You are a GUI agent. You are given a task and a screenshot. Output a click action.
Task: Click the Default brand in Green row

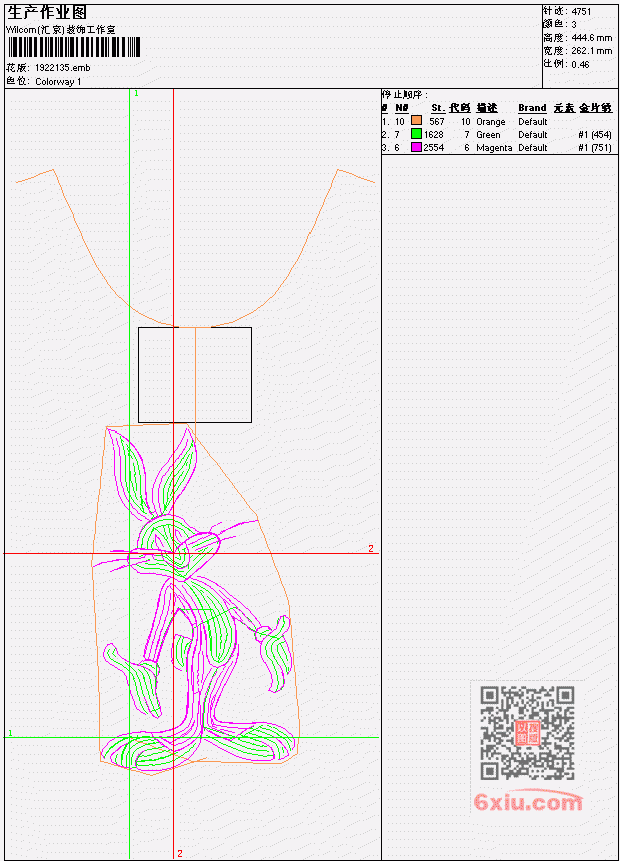(x=533, y=135)
